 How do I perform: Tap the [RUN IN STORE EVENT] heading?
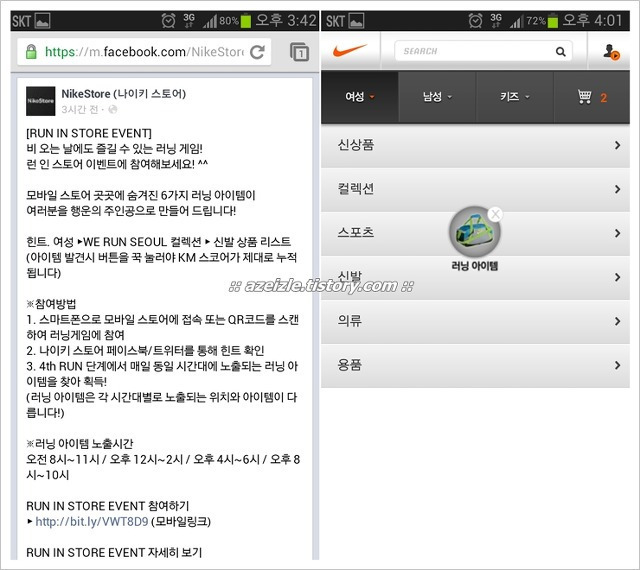click(x=89, y=133)
